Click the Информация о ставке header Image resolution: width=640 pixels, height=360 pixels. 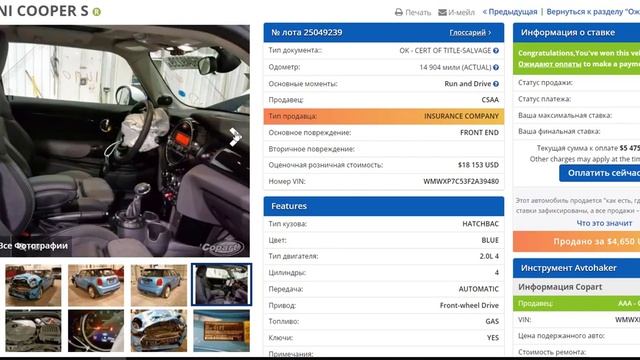click(x=576, y=32)
